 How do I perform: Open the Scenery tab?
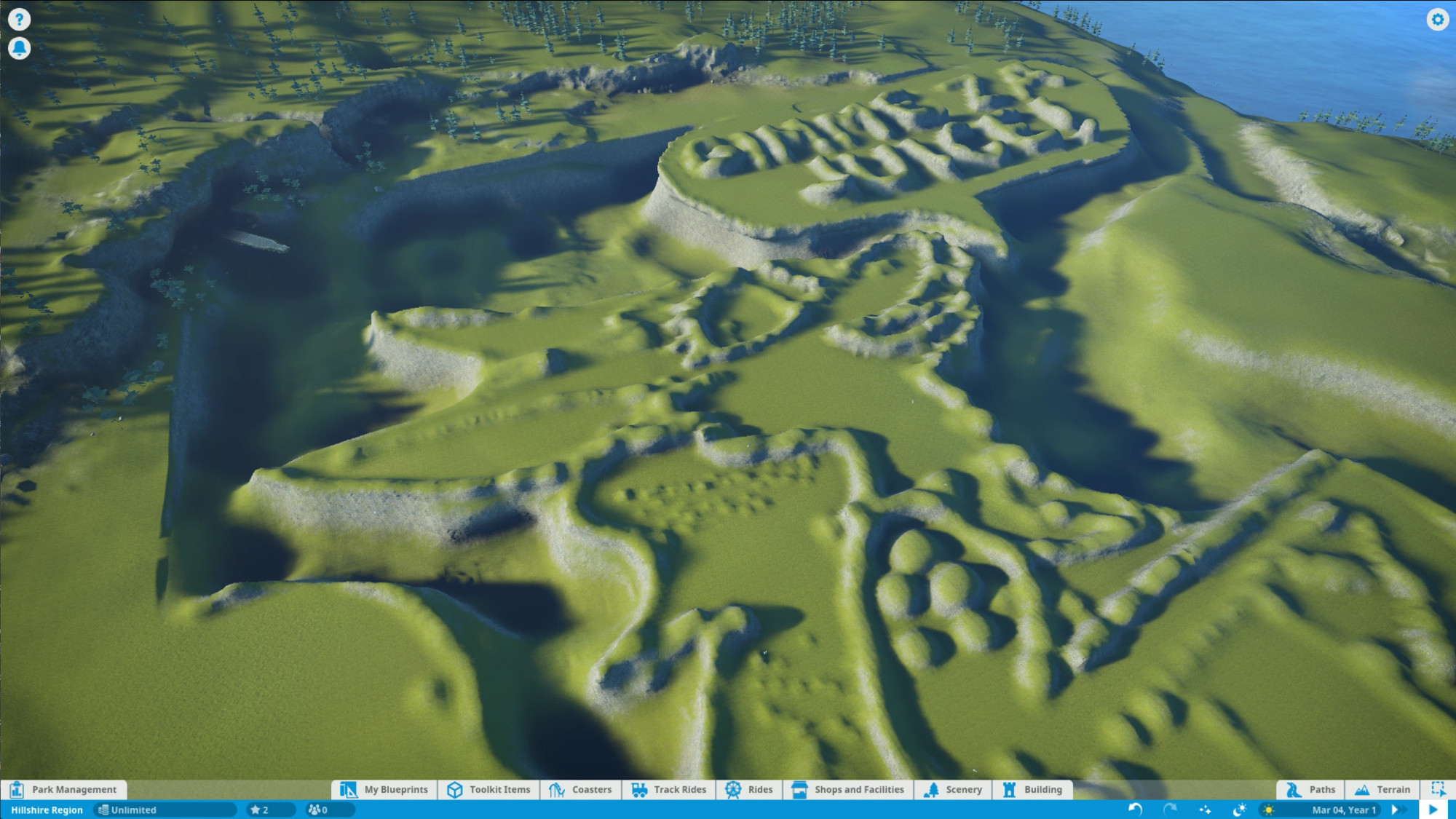953,790
